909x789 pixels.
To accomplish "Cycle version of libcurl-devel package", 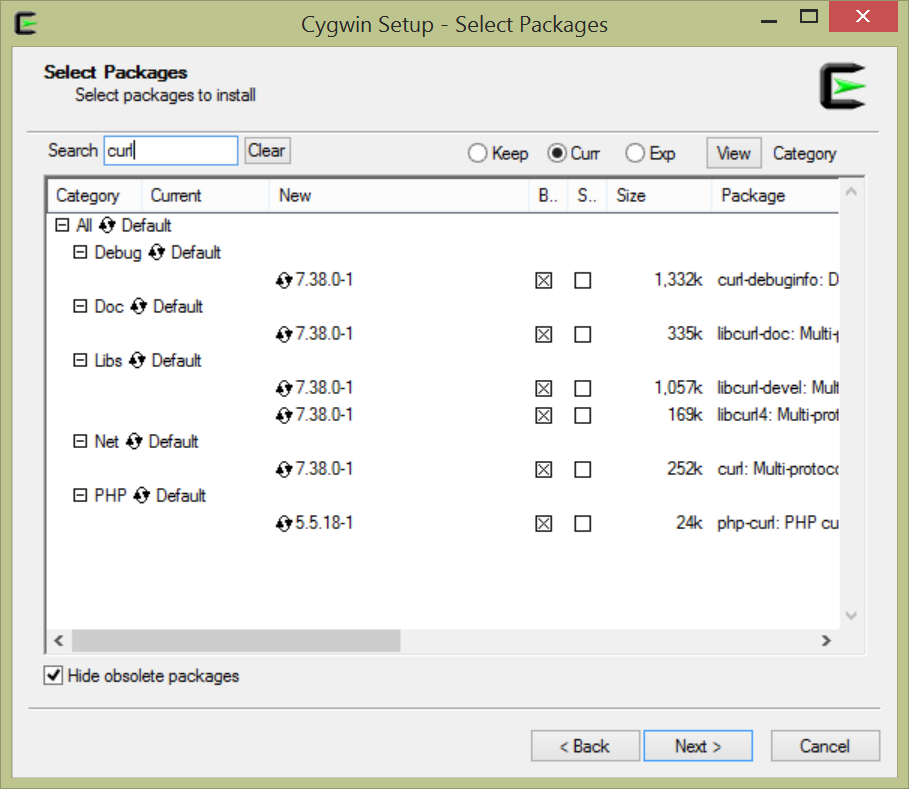I will click(x=283, y=388).
